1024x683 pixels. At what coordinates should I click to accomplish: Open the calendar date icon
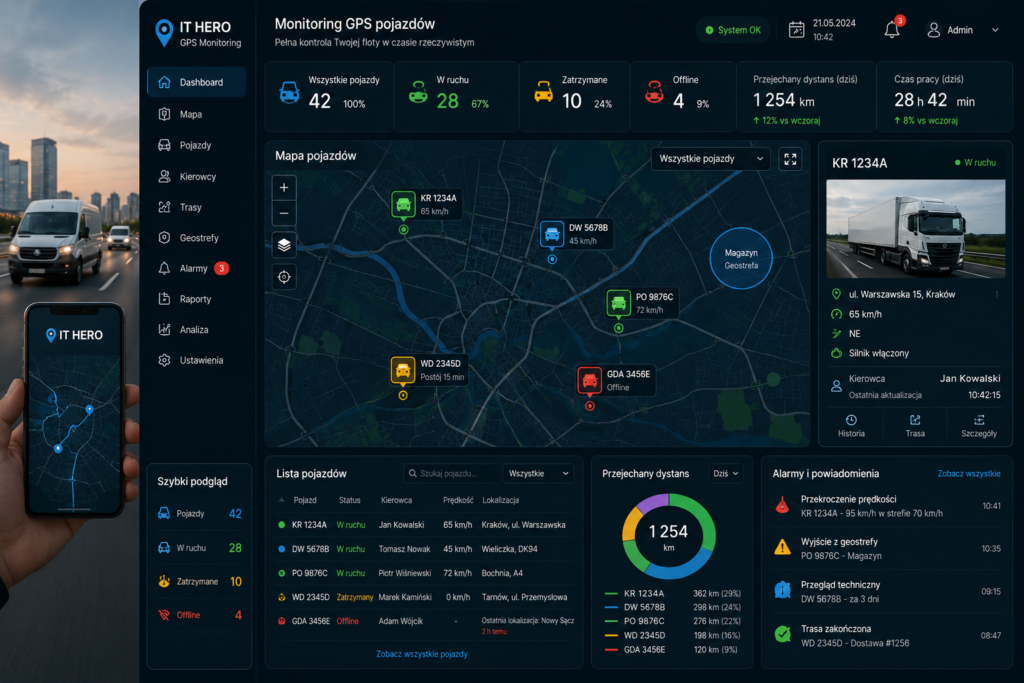796,30
